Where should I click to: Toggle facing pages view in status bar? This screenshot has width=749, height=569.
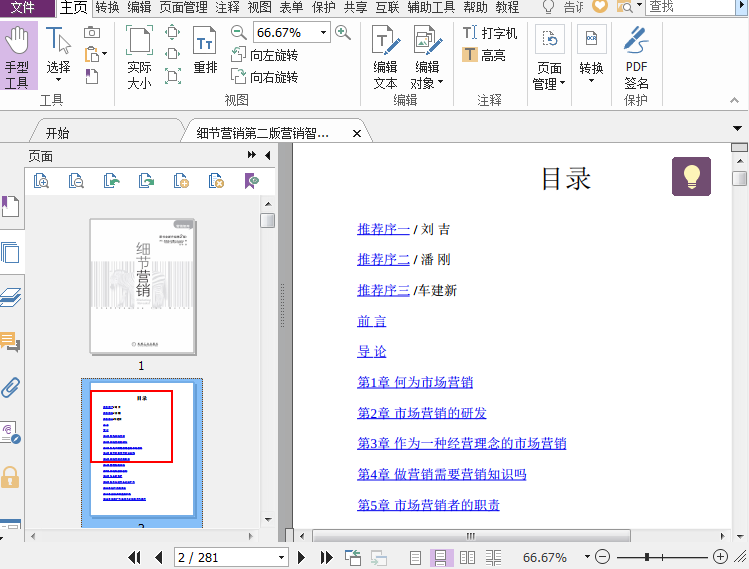(x=467, y=557)
